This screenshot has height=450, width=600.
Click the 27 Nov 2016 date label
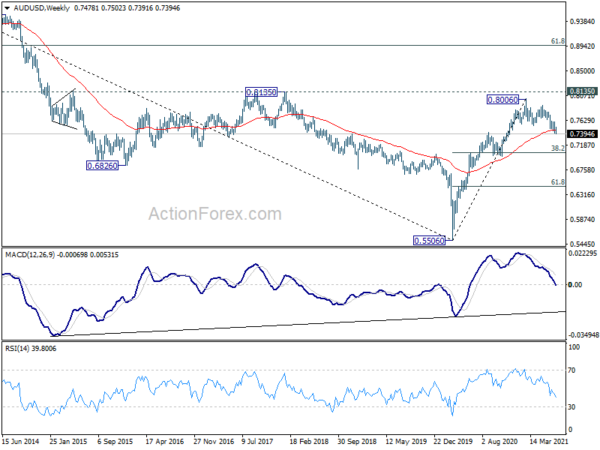pyautogui.click(x=214, y=442)
